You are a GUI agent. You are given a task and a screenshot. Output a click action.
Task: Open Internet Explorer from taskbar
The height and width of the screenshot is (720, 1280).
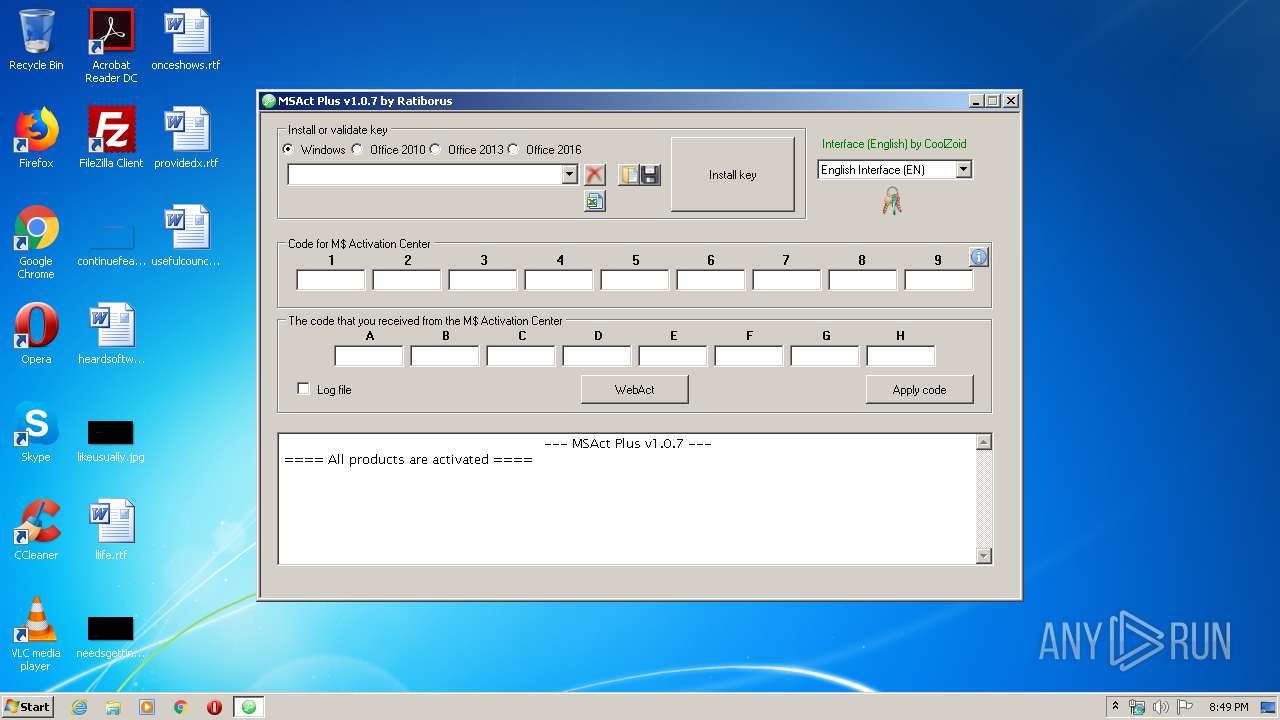pos(79,707)
